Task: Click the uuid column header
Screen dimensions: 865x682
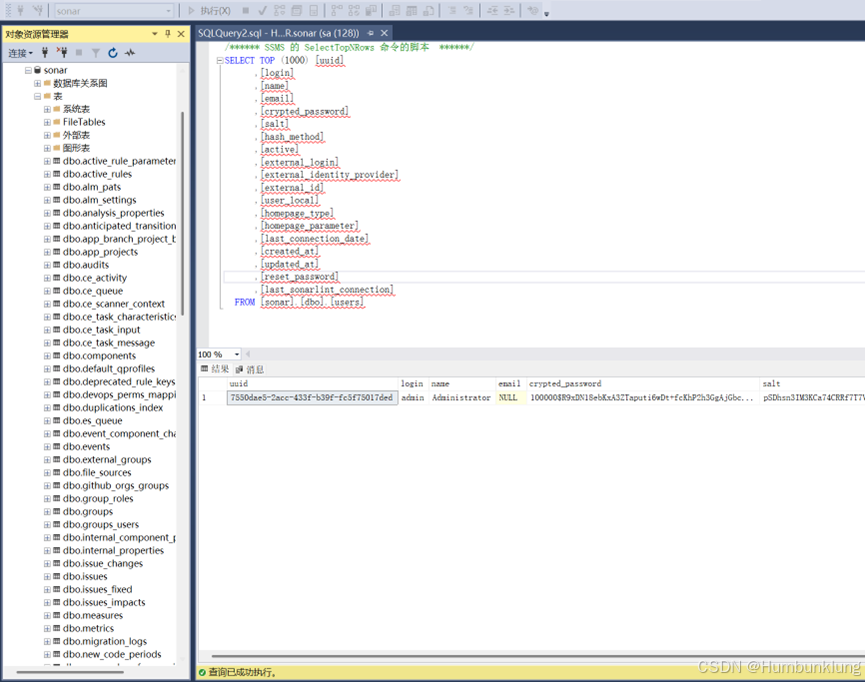Action: click(313, 383)
